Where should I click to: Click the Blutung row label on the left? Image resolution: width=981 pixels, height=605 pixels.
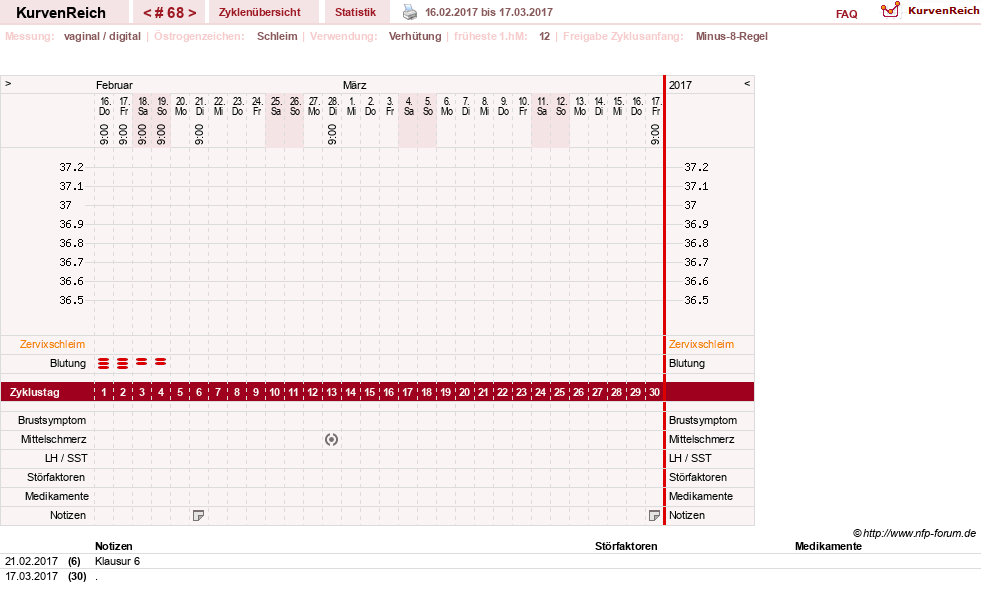(x=68, y=364)
